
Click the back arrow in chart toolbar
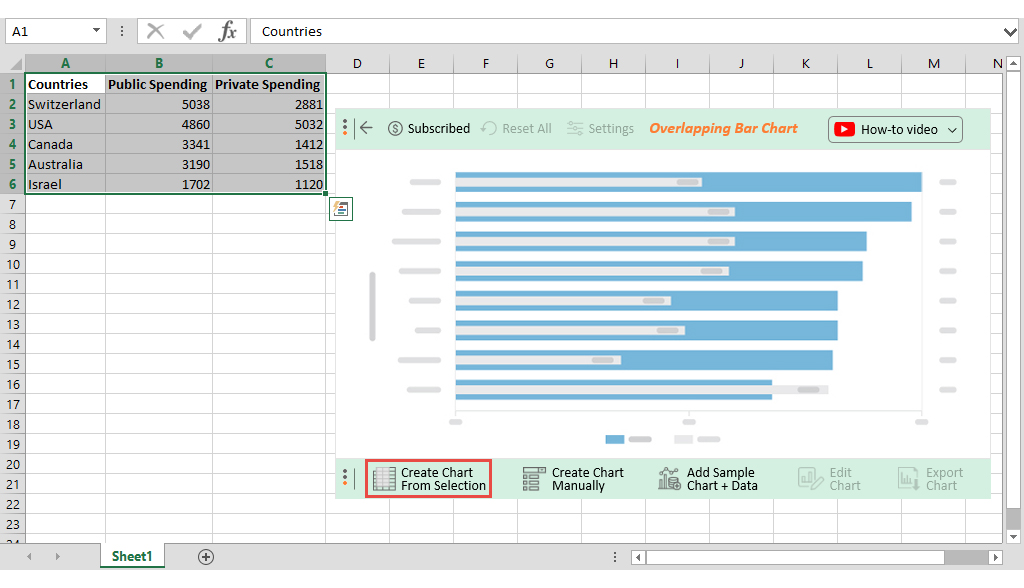click(x=366, y=128)
